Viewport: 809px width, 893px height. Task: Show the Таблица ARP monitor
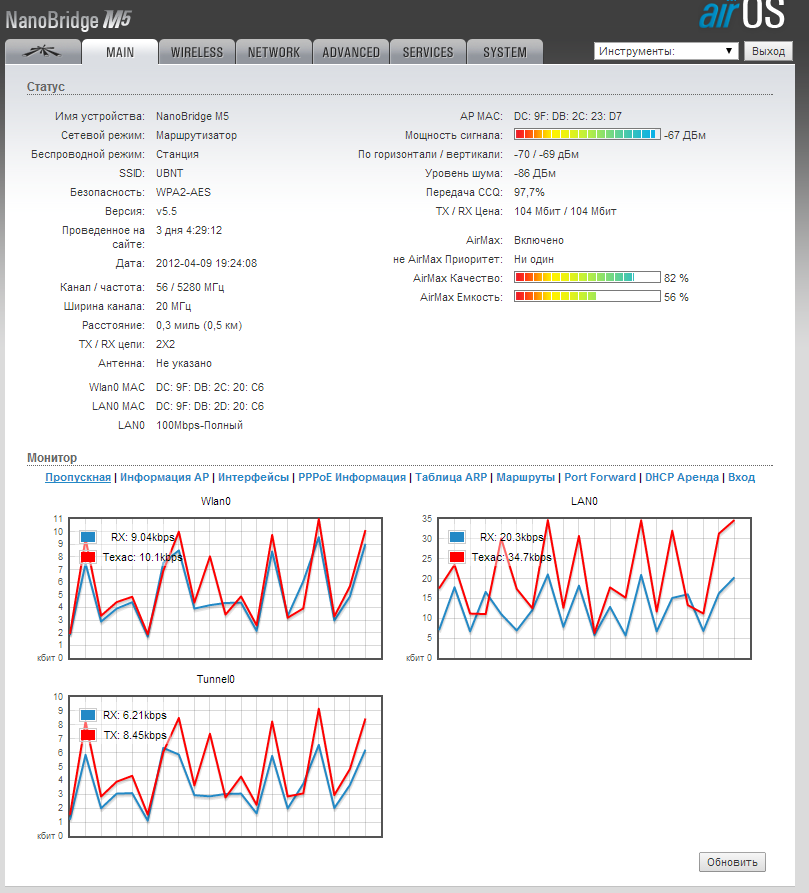pyautogui.click(x=451, y=478)
